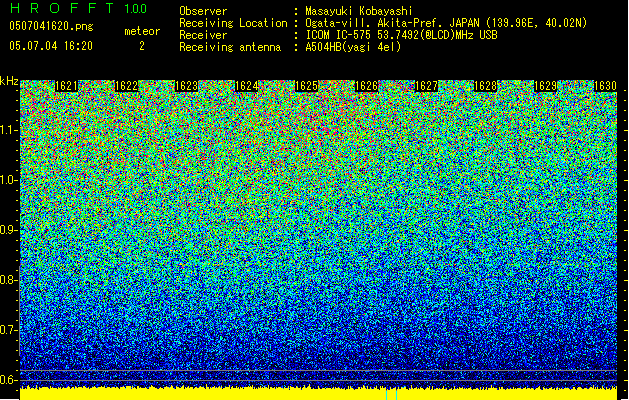Screen dimensions: 629x400
Task: Click observer name Masayuki Kobayashi
Action: point(359,11)
